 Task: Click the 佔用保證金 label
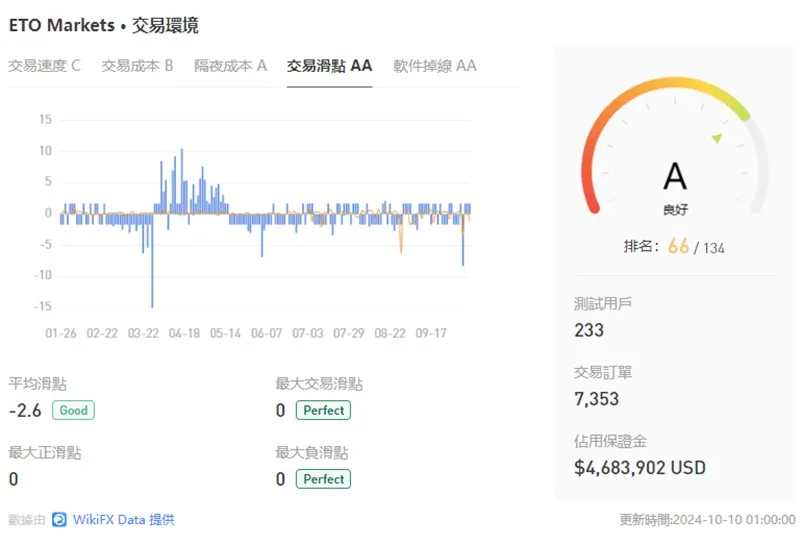coord(610,441)
